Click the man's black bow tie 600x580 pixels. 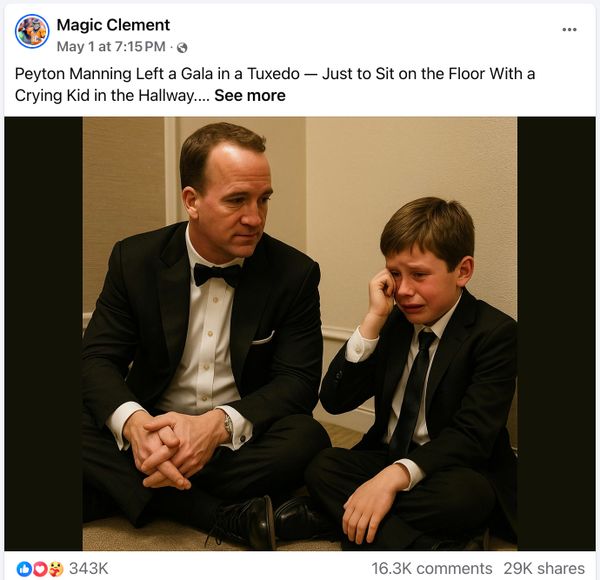point(218,273)
